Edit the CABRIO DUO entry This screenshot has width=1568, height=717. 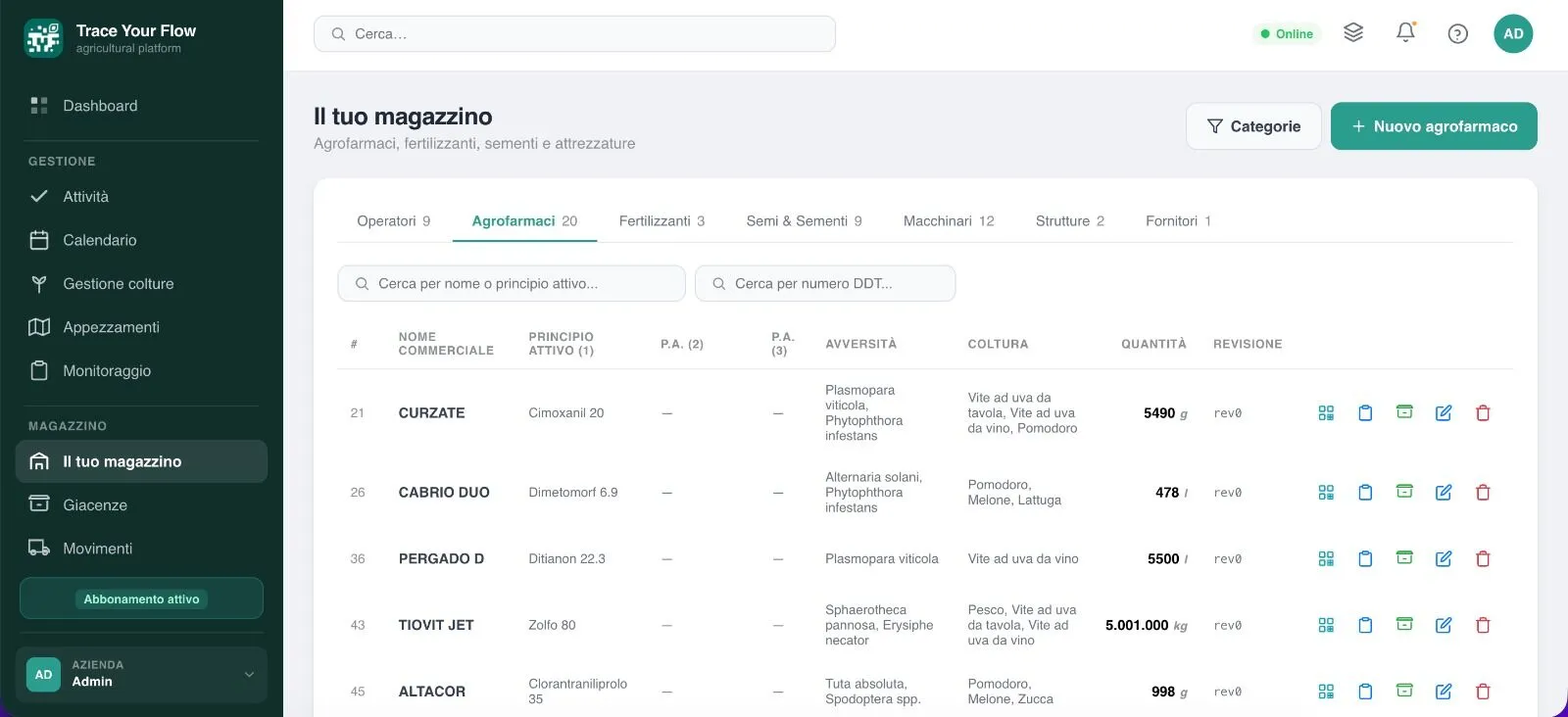coord(1444,493)
